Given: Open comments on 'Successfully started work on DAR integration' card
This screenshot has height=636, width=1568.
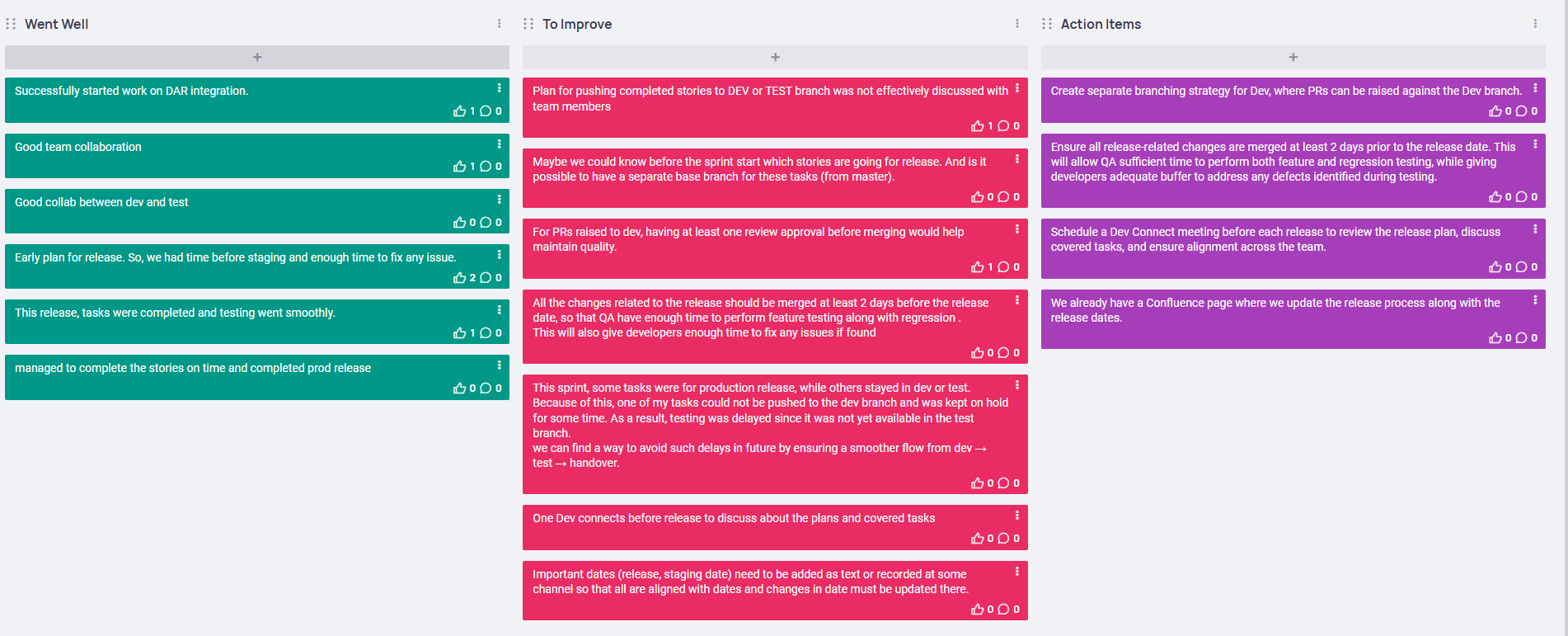Looking at the screenshot, I should click(486, 111).
